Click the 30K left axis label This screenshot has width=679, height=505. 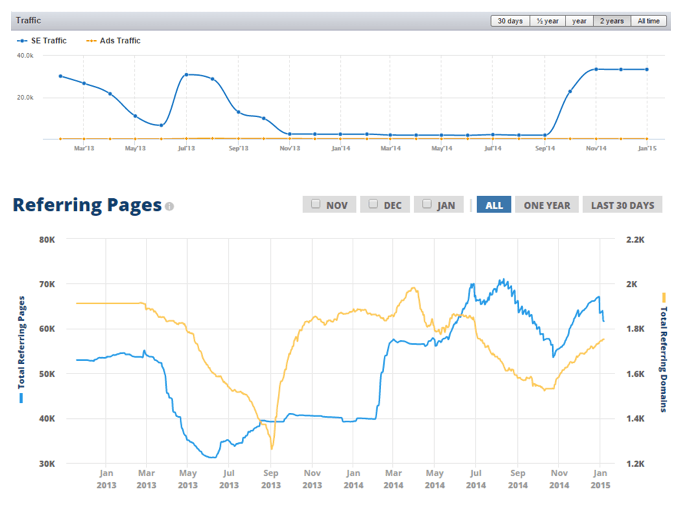(47, 463)
